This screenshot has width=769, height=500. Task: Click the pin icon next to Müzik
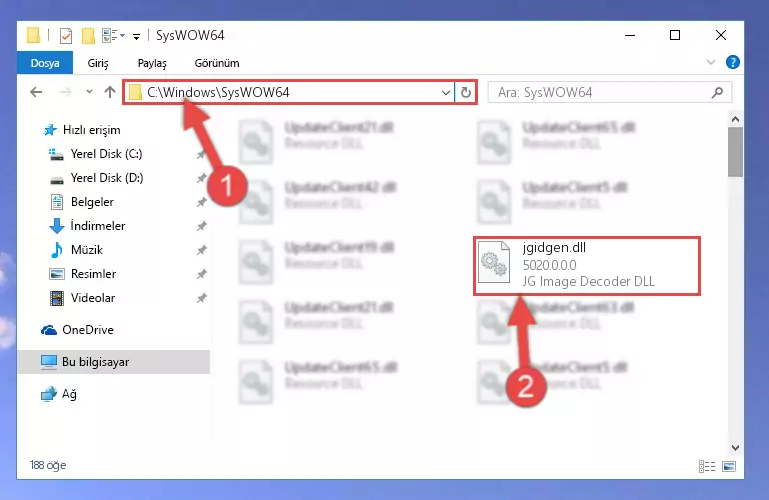click(201, 250)
